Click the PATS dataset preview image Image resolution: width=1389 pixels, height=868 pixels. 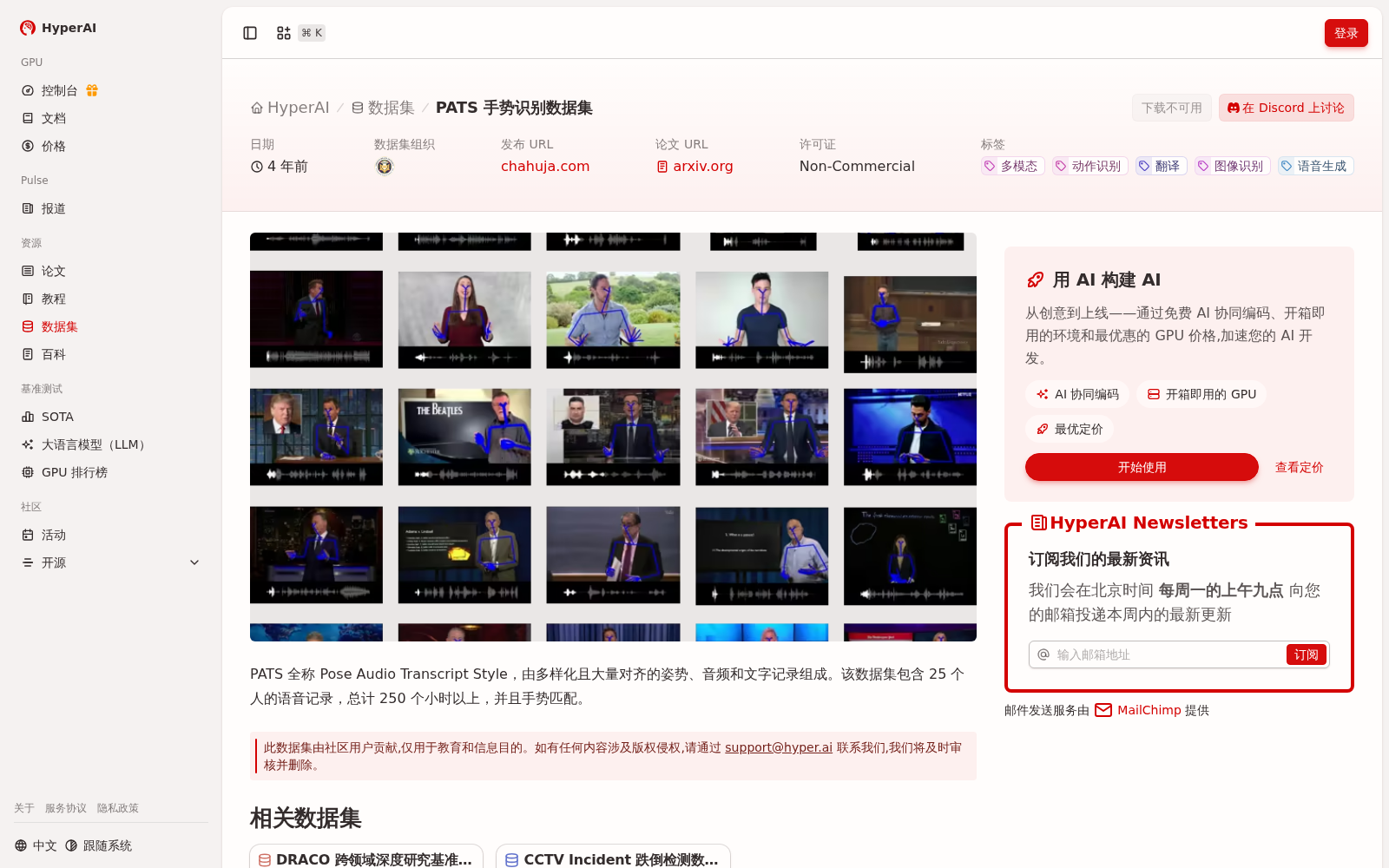click(x=613, y=437)
